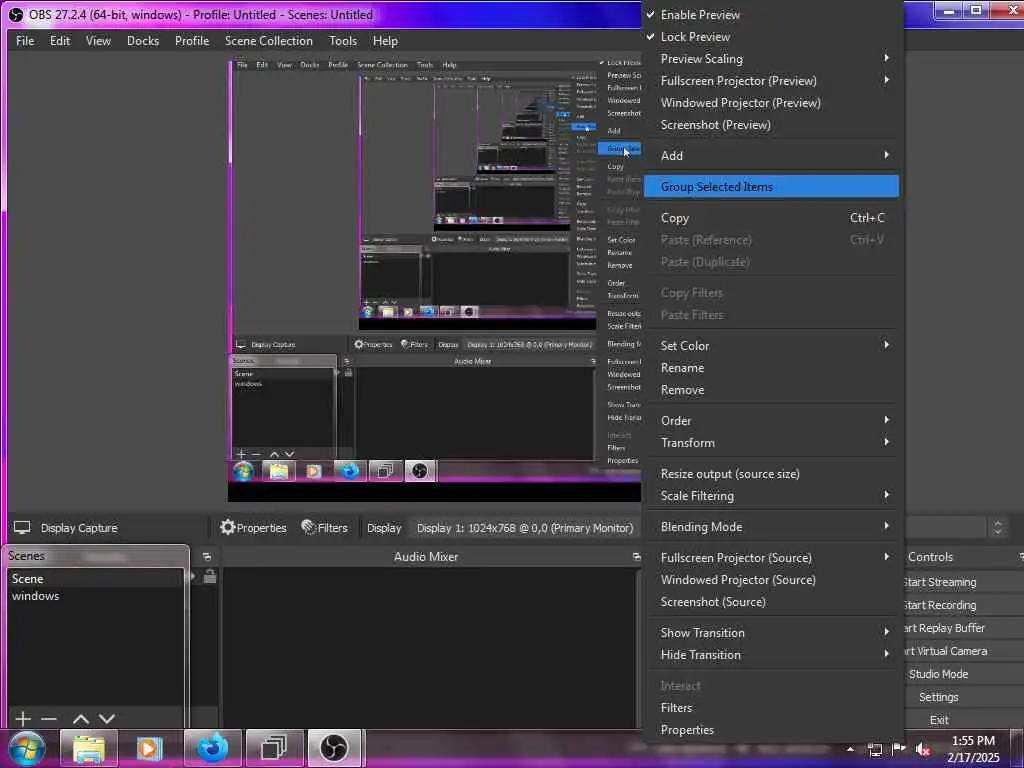Screen dimensions: 1024x768
Task: Expand Scale Filtering submenu
Action: [x=771, y=496]
